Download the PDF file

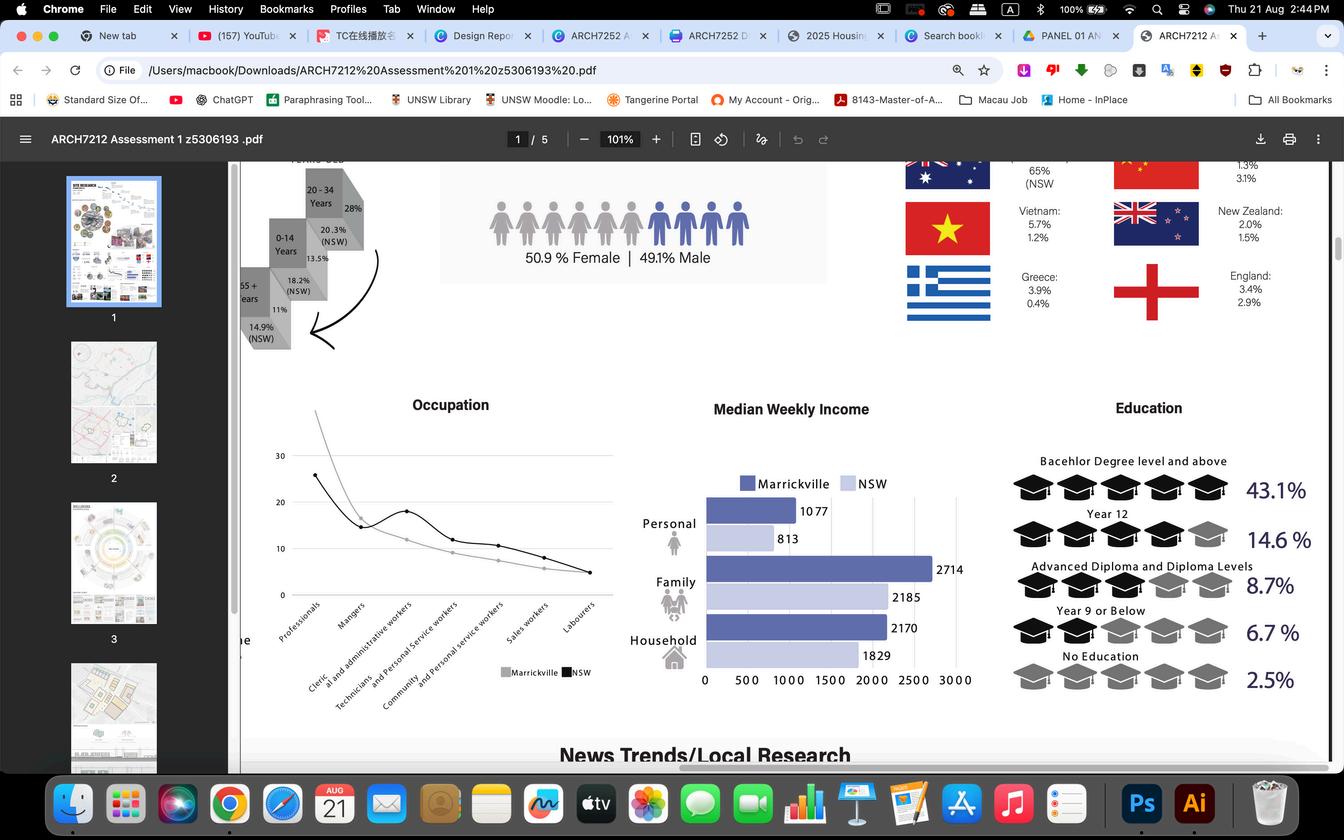[1261, 139]
